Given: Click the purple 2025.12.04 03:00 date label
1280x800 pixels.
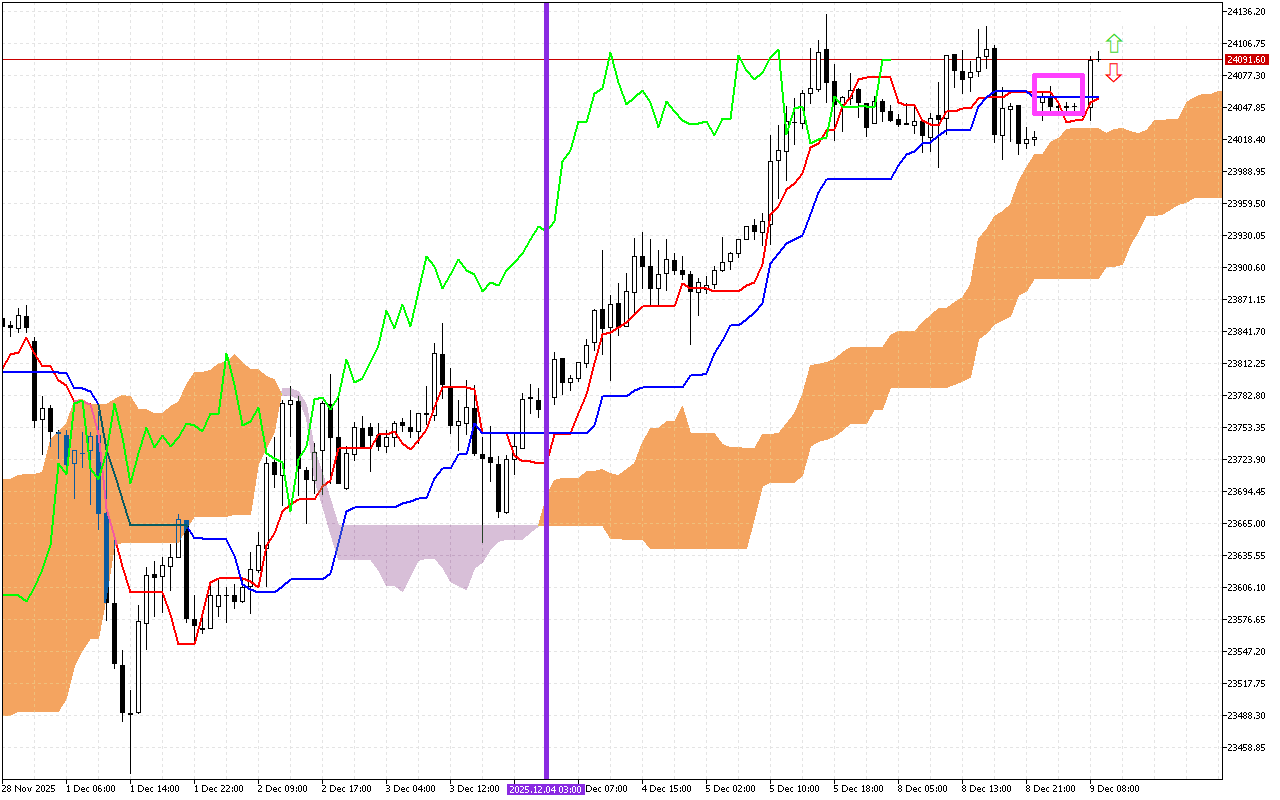Looking at the screenshot, I should (545, 789).
